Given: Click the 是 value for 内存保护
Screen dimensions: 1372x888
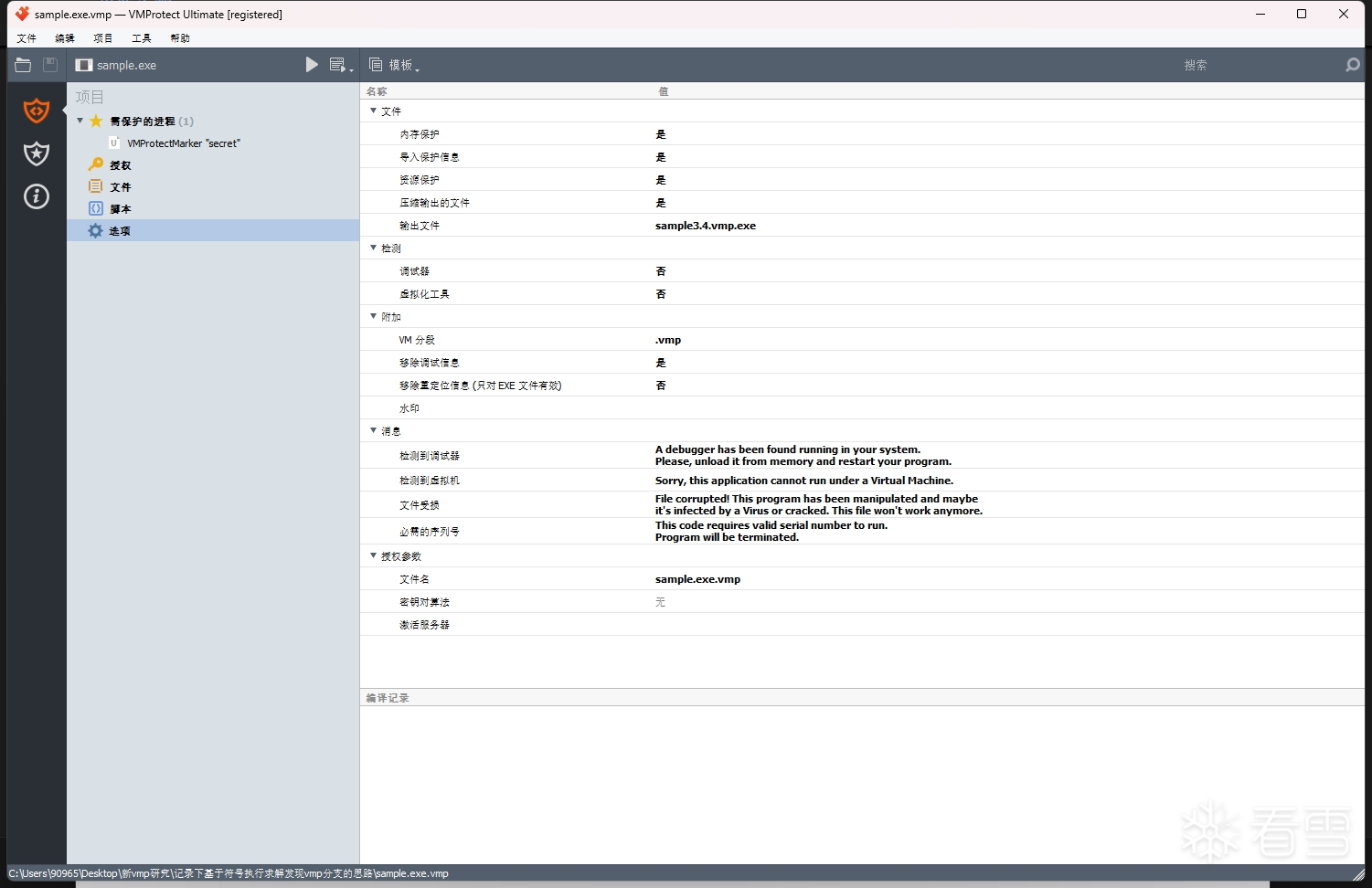Looking at the screenshot, I should tap(661, 134).
